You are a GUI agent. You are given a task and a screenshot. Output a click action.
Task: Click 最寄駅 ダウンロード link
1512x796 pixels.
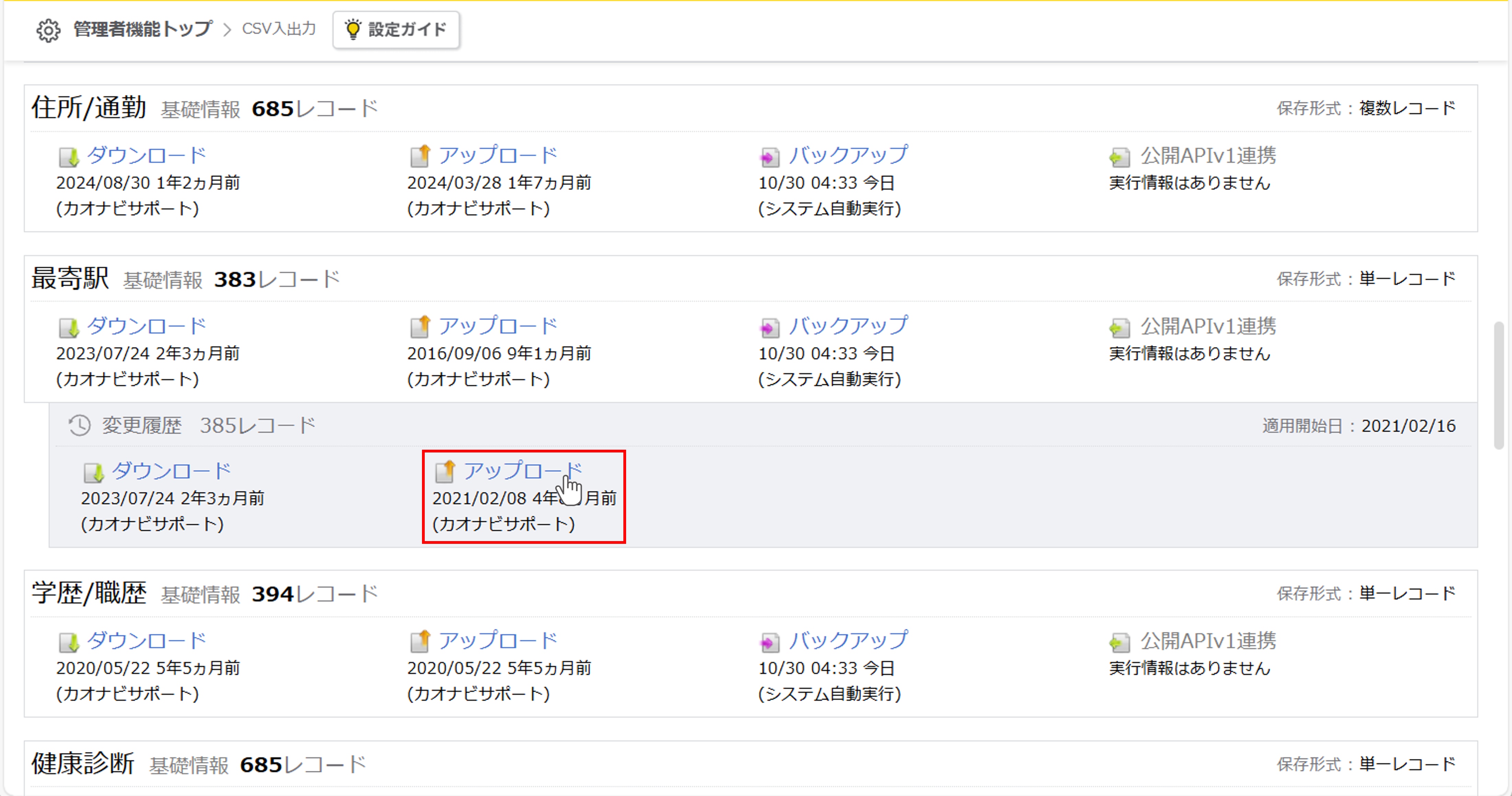pyautogui.click(x=147, y=326)
